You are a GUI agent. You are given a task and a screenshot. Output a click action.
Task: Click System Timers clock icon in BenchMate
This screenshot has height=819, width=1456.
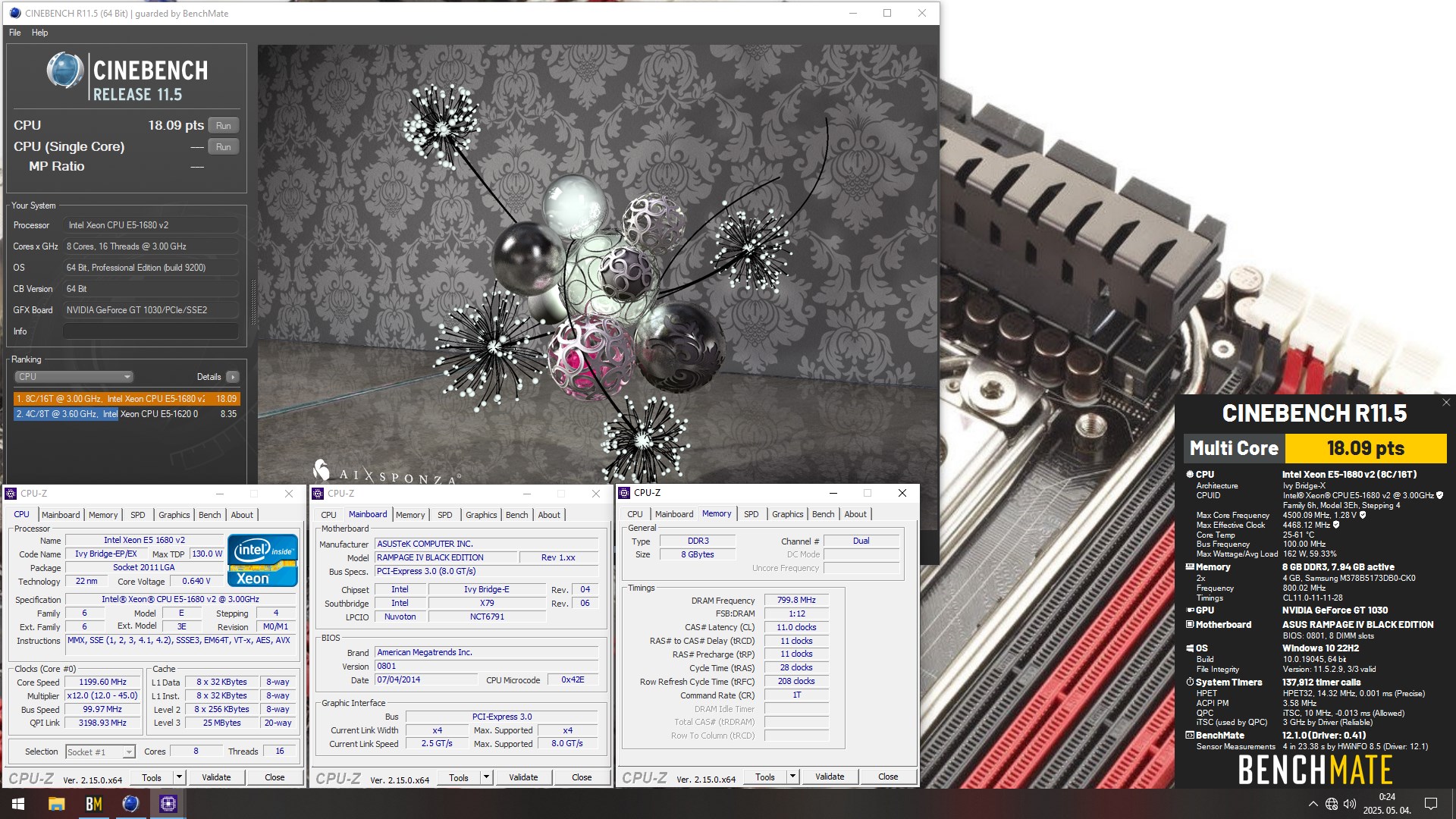pos(1190,682)
